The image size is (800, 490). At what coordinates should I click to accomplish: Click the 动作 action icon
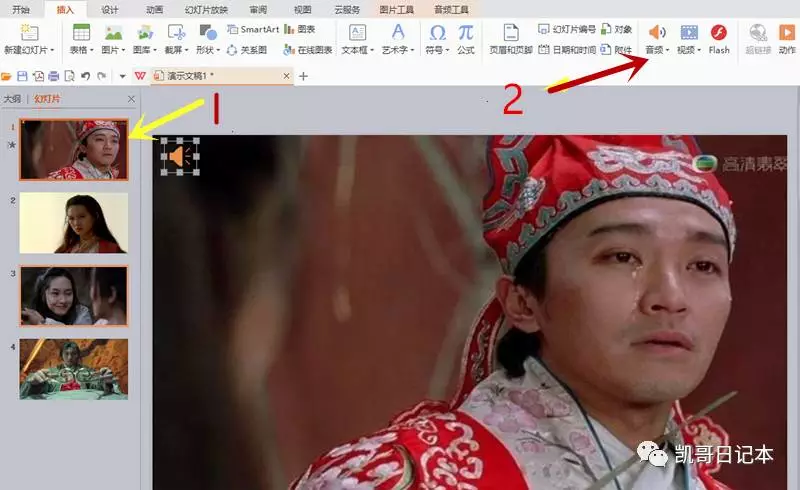pyautogui.click(x=787, y=33)
